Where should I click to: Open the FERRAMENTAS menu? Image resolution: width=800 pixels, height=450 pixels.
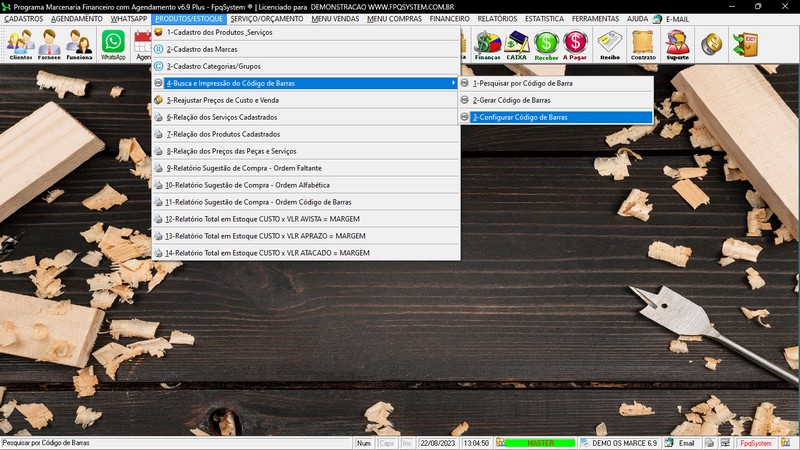point(595,19)
